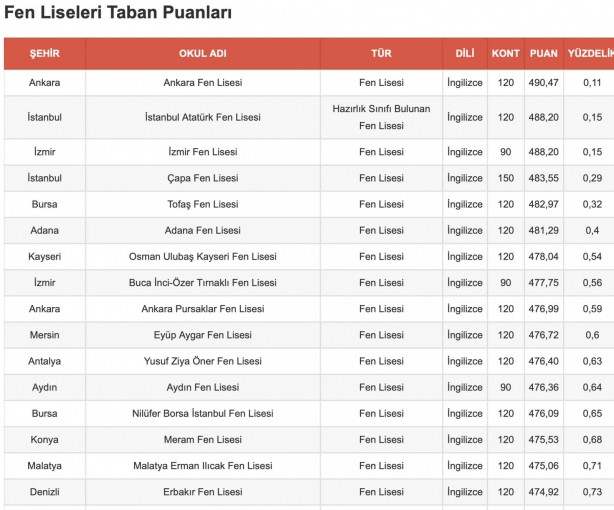Click the OKUL ADI column header
The width and height of the screenshot is (614, 510).
[x=202, y=53]
